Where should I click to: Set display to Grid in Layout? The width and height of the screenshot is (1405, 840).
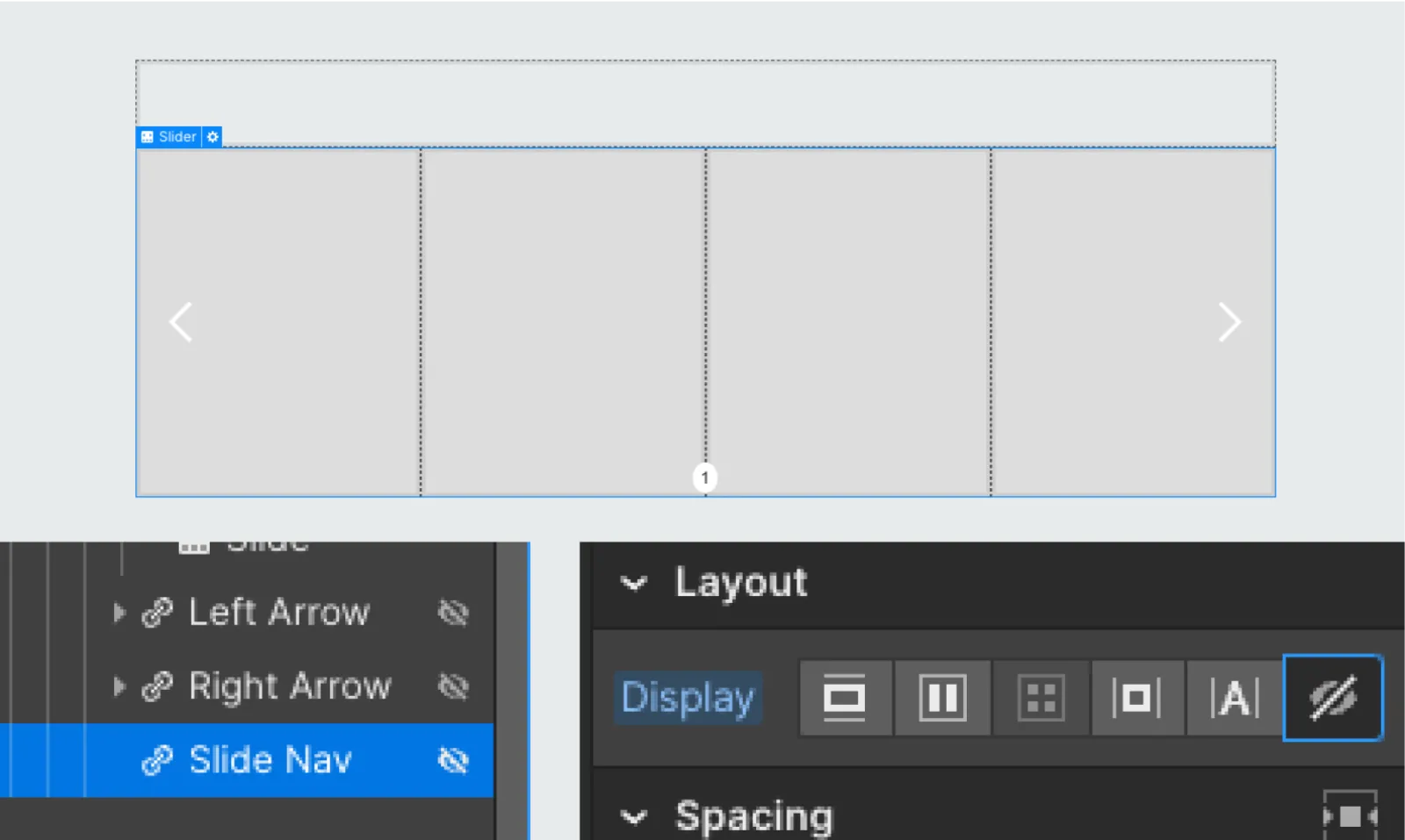point(1041,698)
